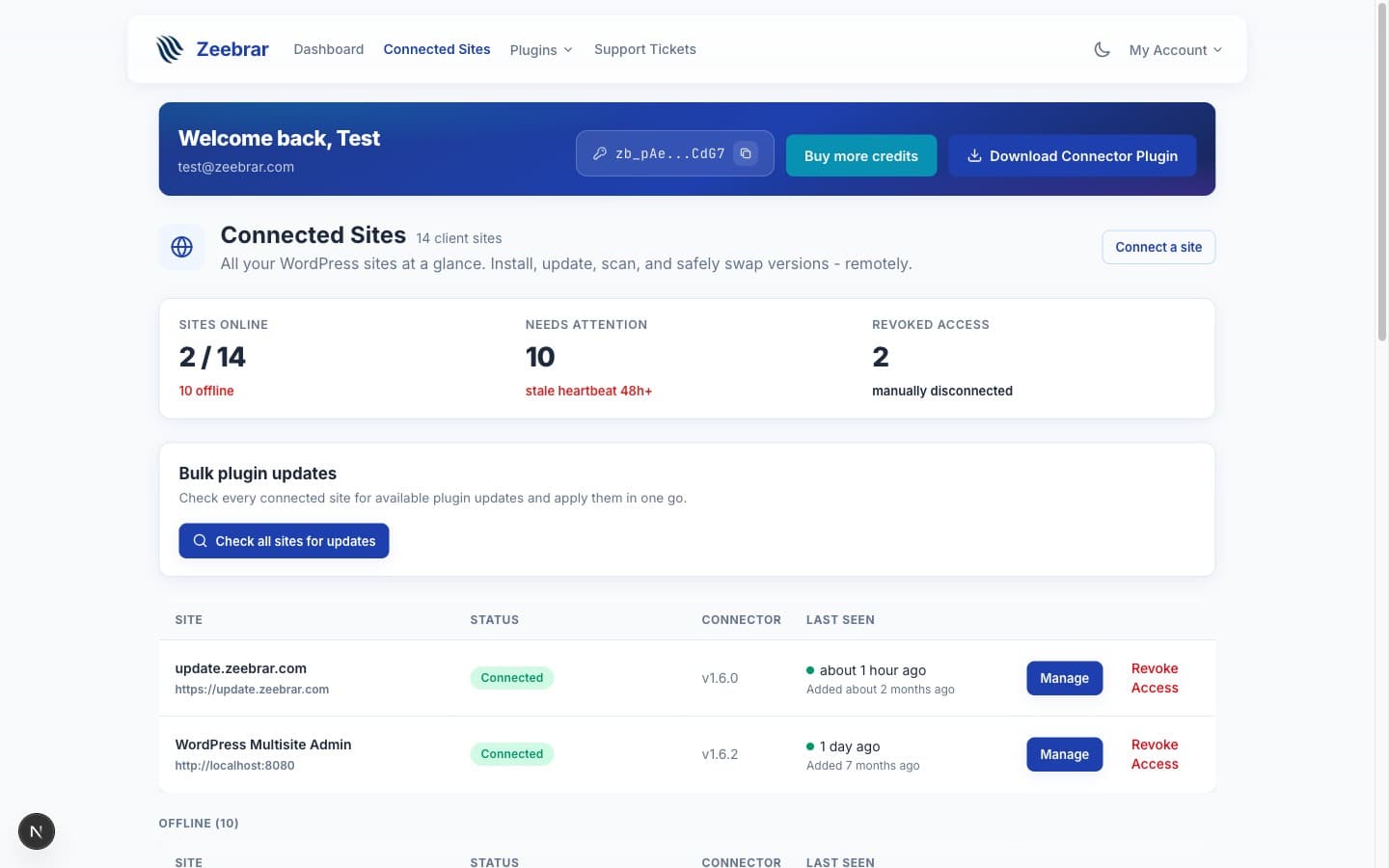The width and height of the screenshot is (1389, 868).
Task: Manage the WordPress Multisite Admin site
Action: coord(1064,754)
